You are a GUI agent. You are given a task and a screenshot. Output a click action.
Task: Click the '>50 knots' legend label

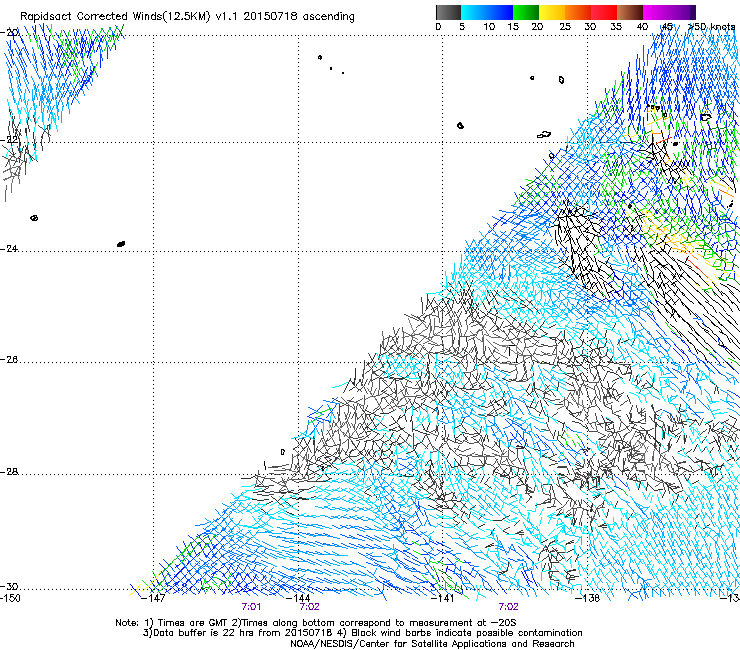(712, 27)
